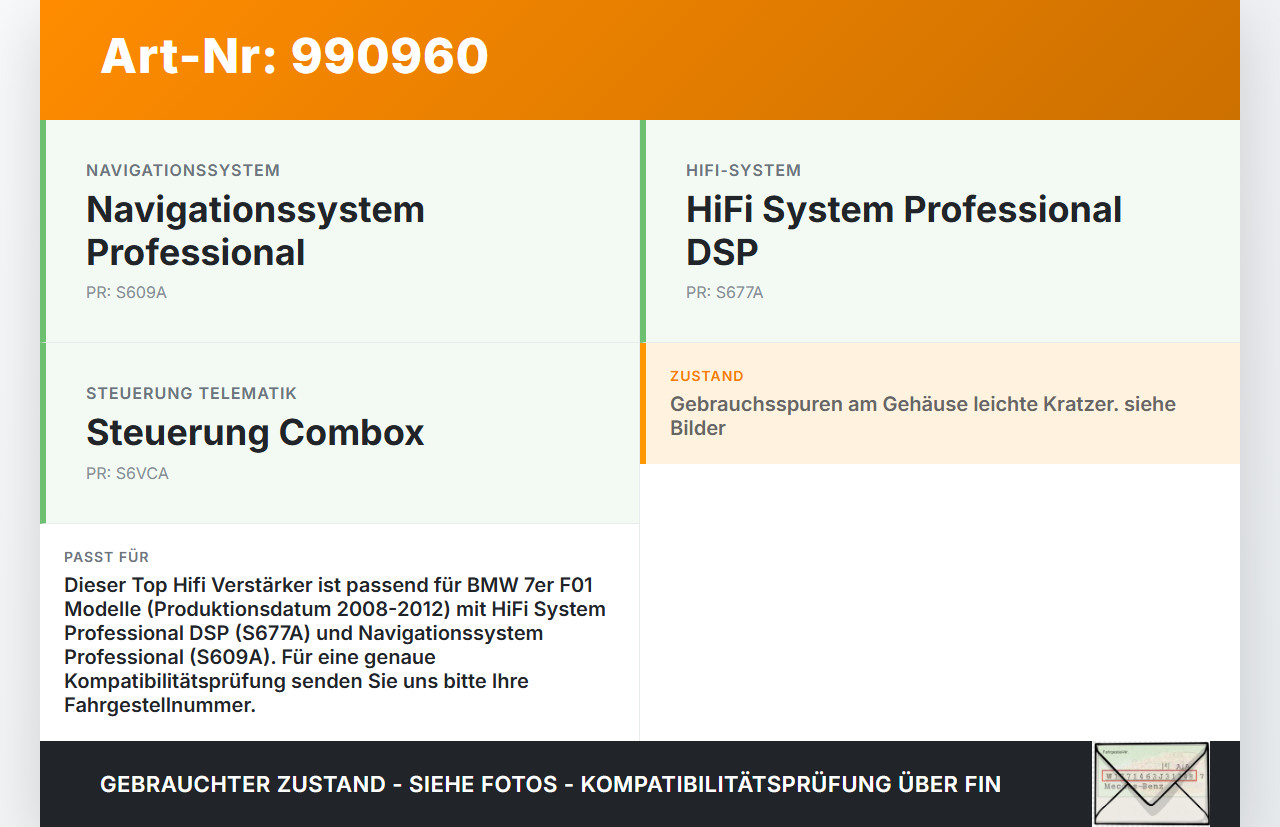The image size is (1280, 827).
Task: Click the PR: S677A code label
Action: pos(724,293)
